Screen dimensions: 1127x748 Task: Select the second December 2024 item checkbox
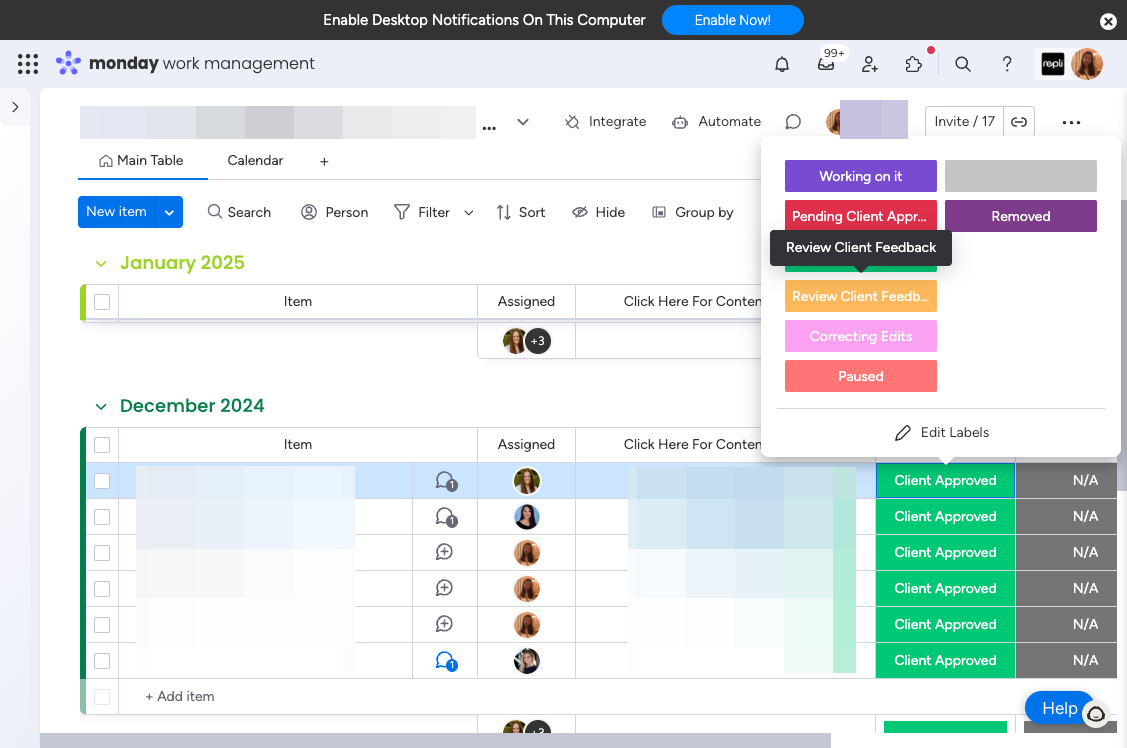click(x=102, y=517)
